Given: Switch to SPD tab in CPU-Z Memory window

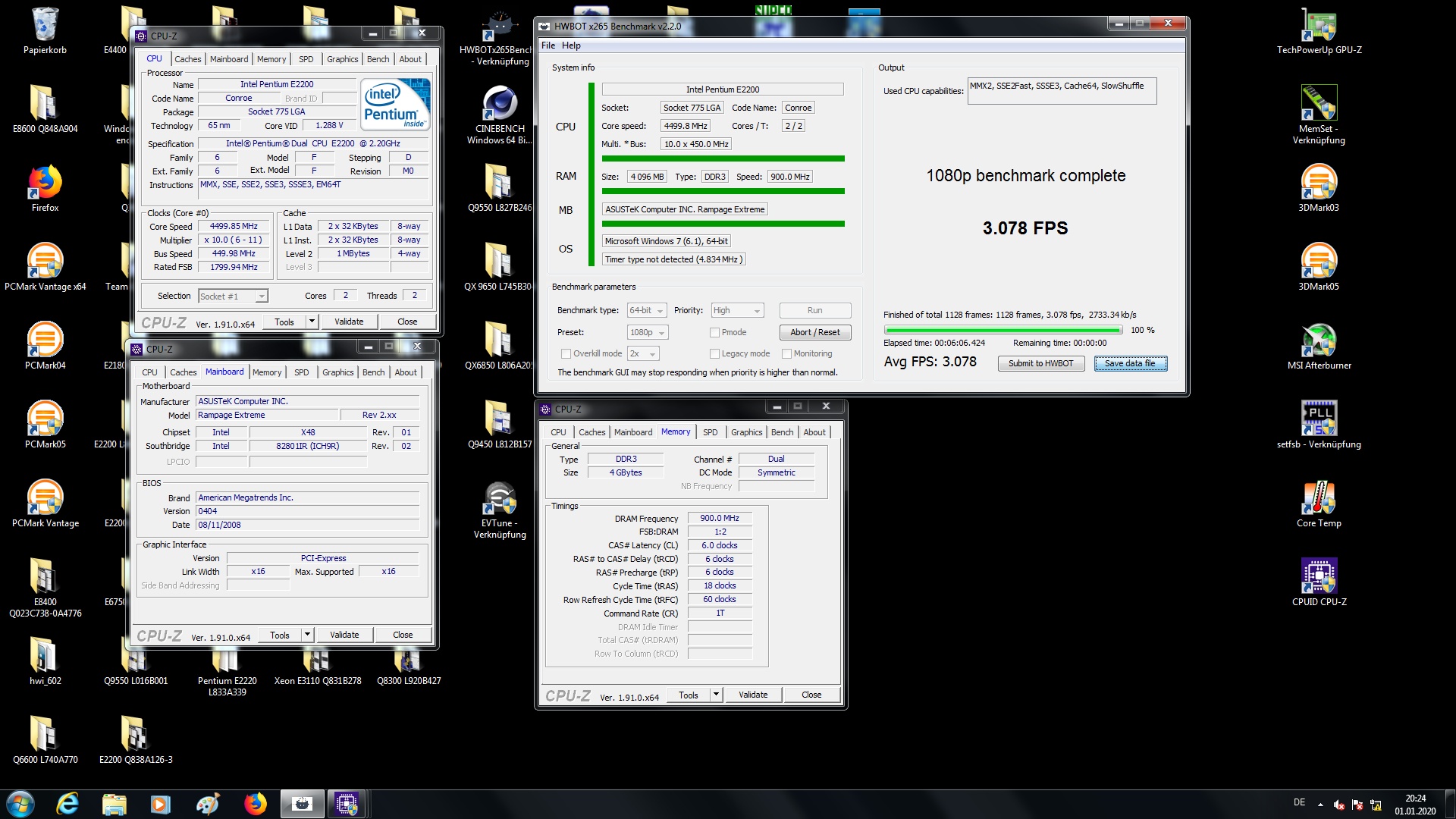Looking at the screenshot, I should click(710, 432).
